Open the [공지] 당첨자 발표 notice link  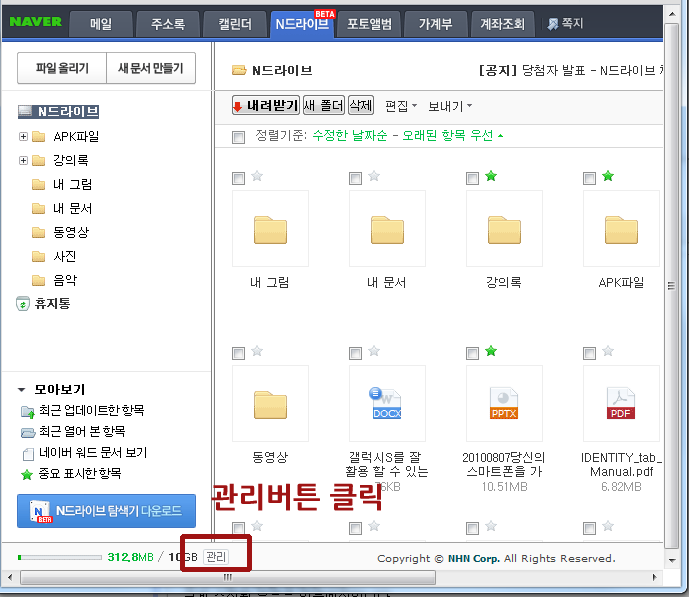click(570, 70)
